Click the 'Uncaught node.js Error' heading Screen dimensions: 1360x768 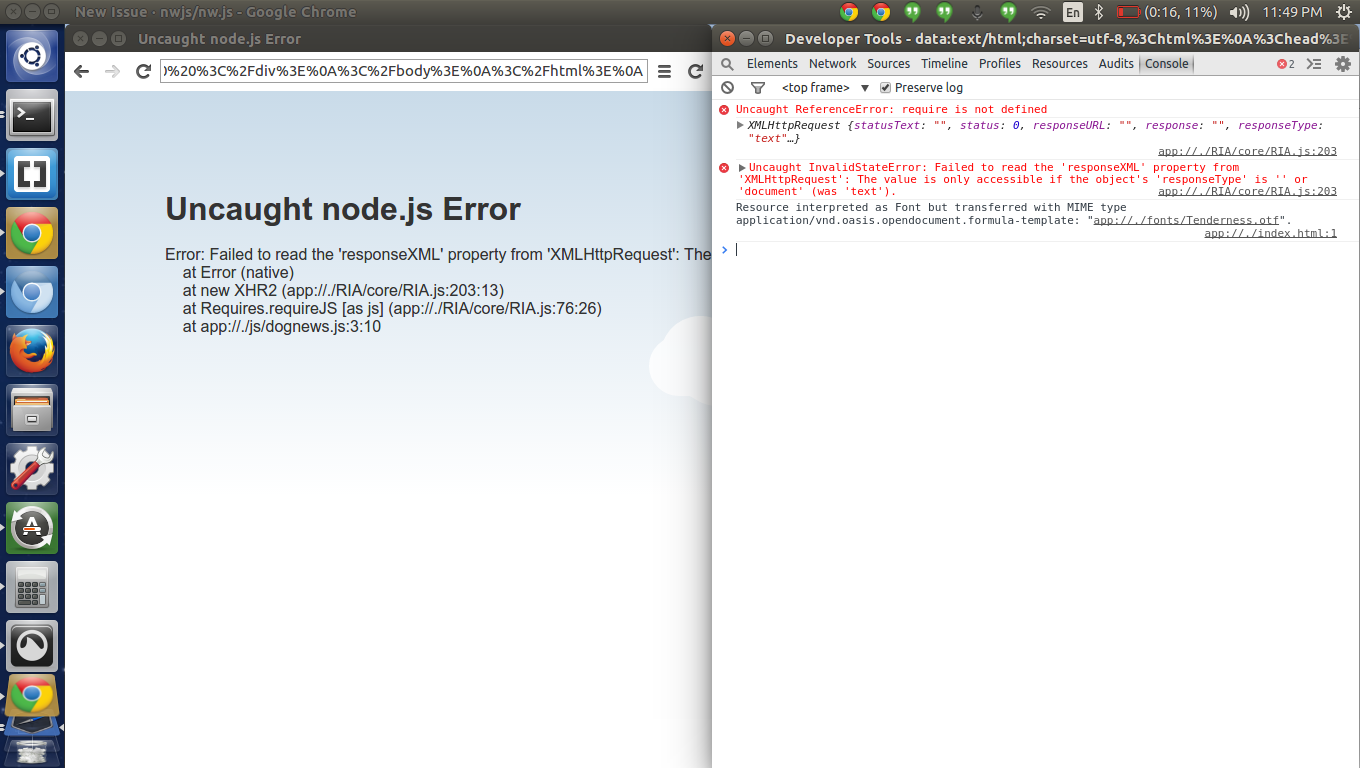[x=343, y=209]
